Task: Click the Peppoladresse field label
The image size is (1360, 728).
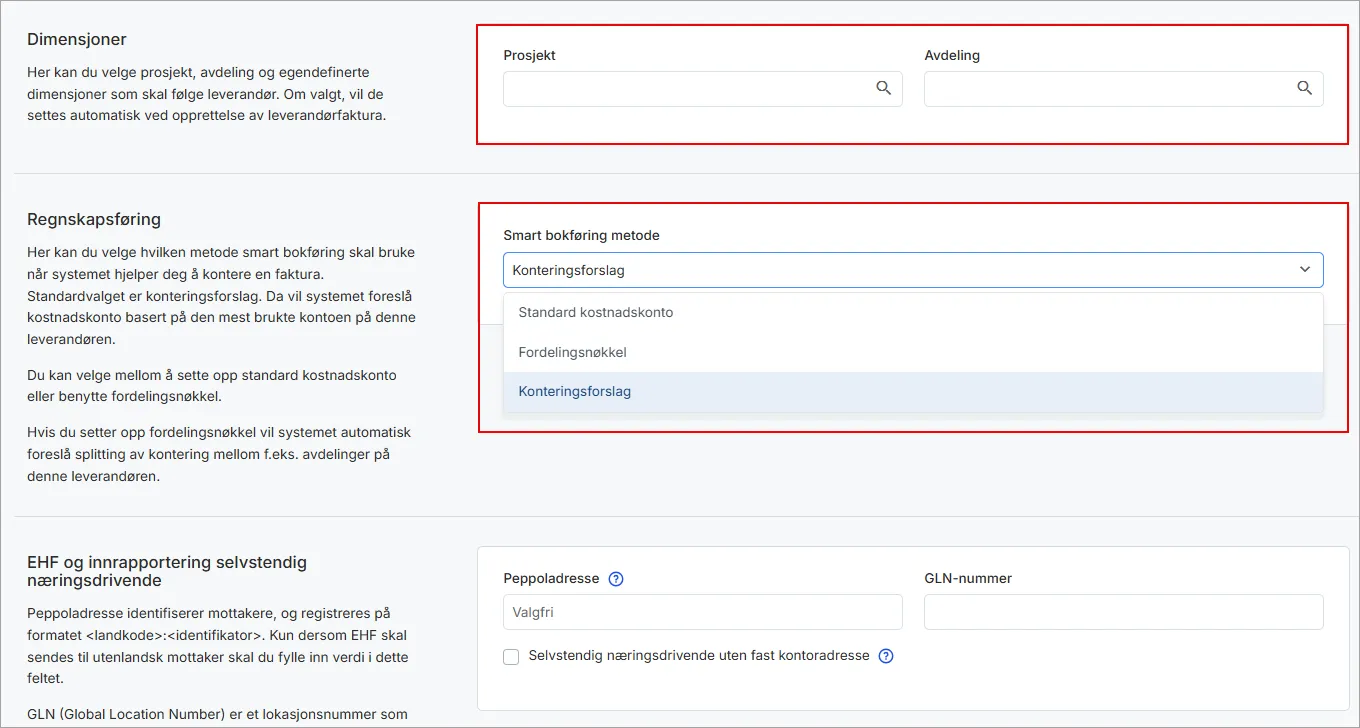Action: click(551, 579)
